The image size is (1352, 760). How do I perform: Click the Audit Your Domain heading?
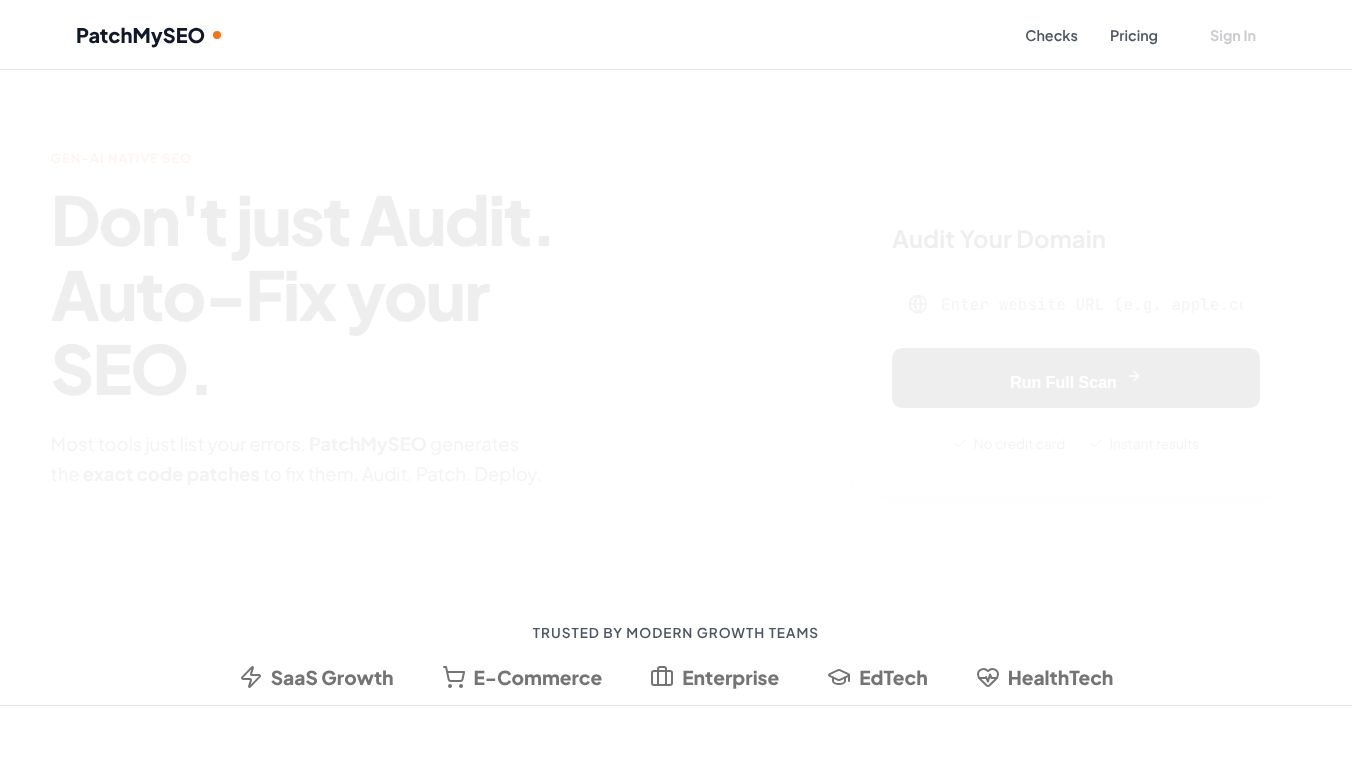(998, 240)
